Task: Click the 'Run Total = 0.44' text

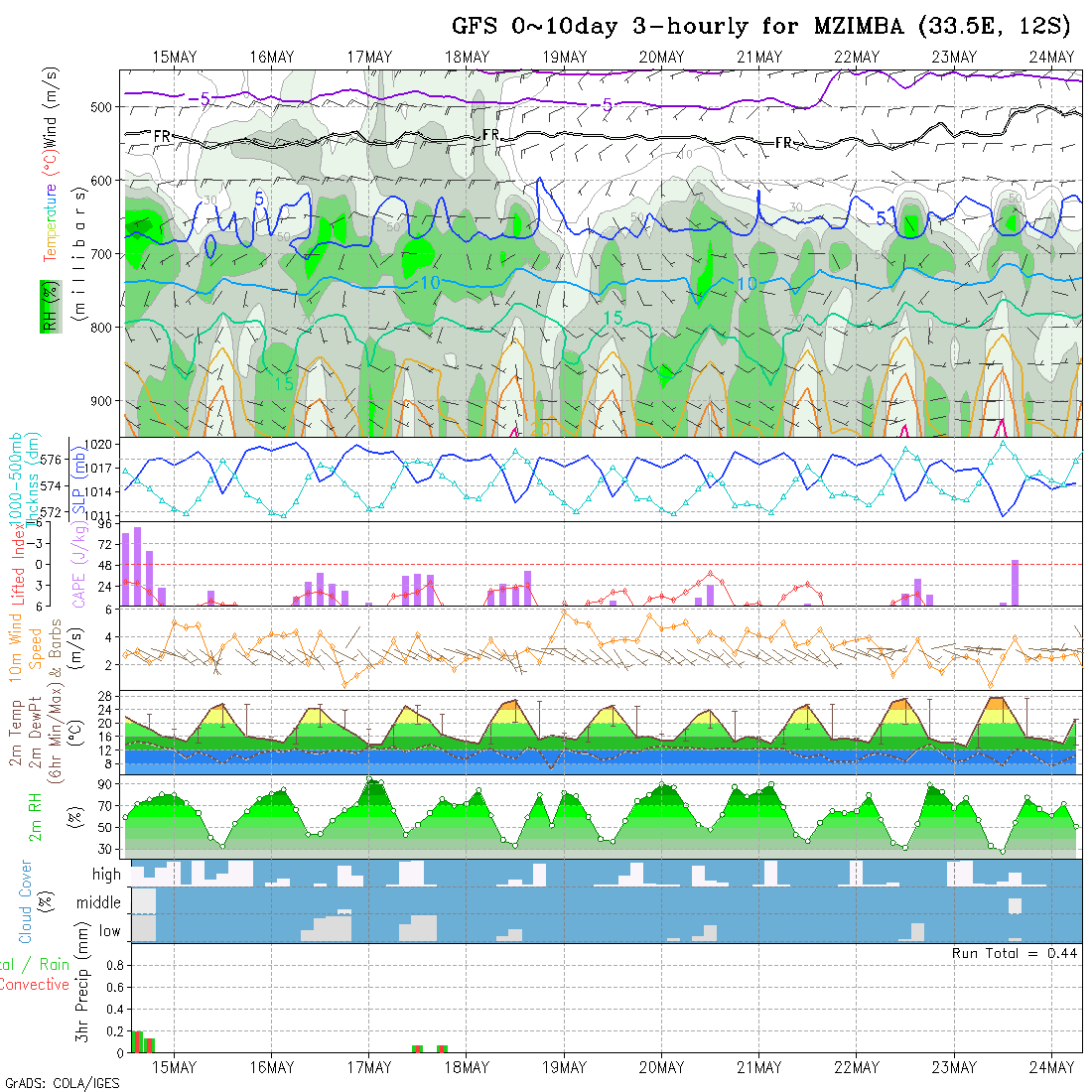Action: click(x=1015, y=953)
